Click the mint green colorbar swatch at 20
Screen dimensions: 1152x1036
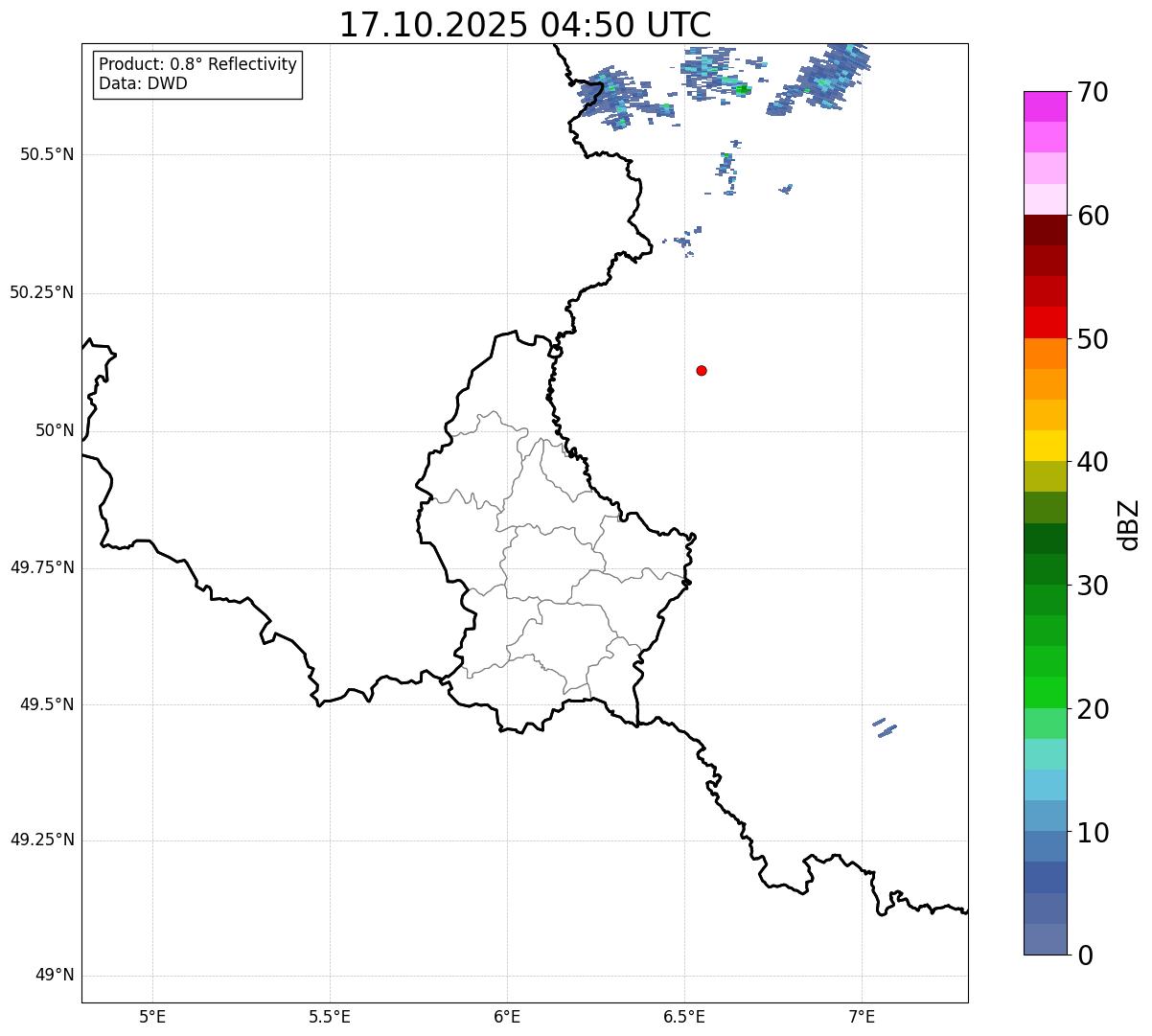pyautogui.click(x=1046, y=723)
